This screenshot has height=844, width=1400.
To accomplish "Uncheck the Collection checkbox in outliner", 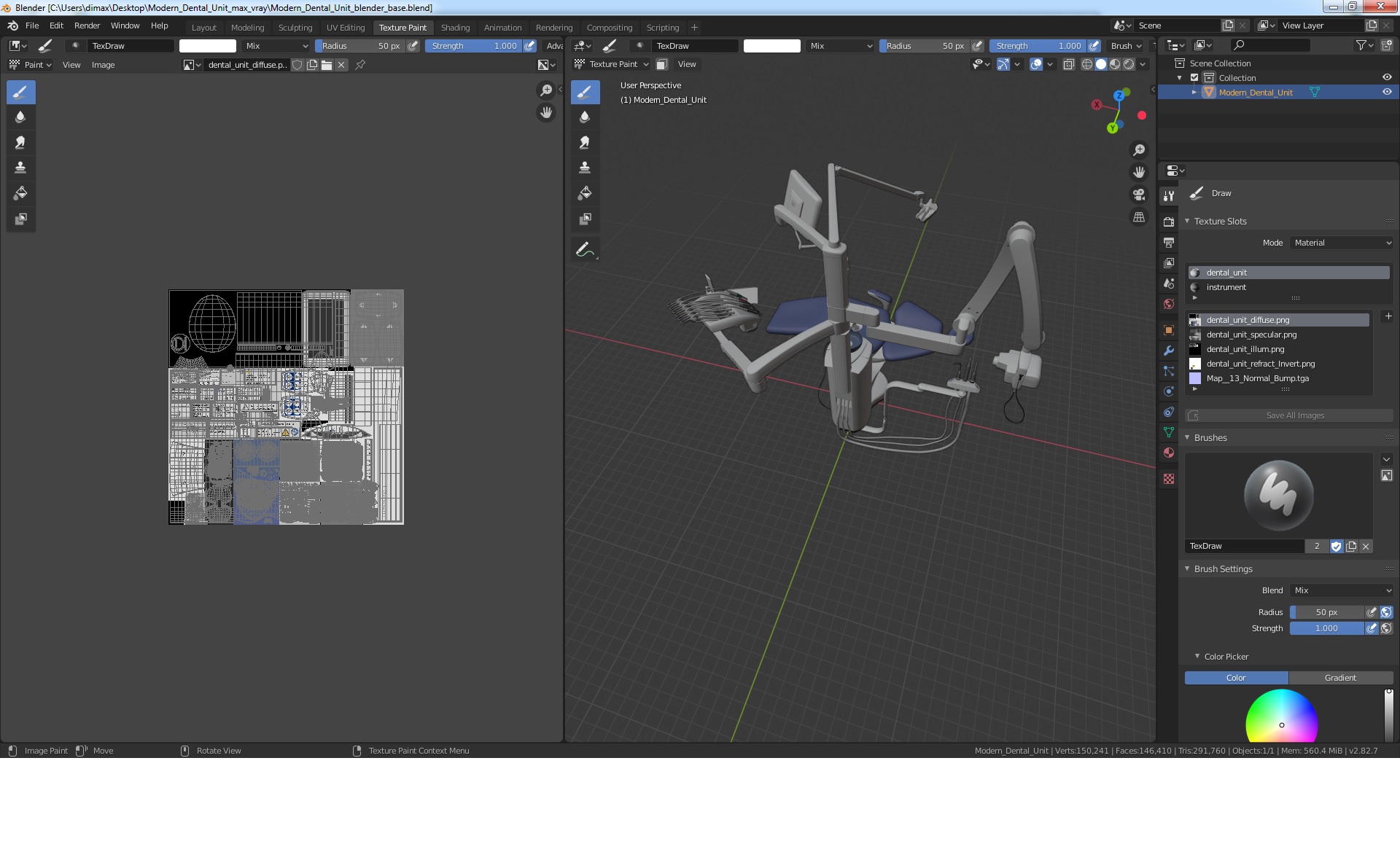I will [1194, 78].
